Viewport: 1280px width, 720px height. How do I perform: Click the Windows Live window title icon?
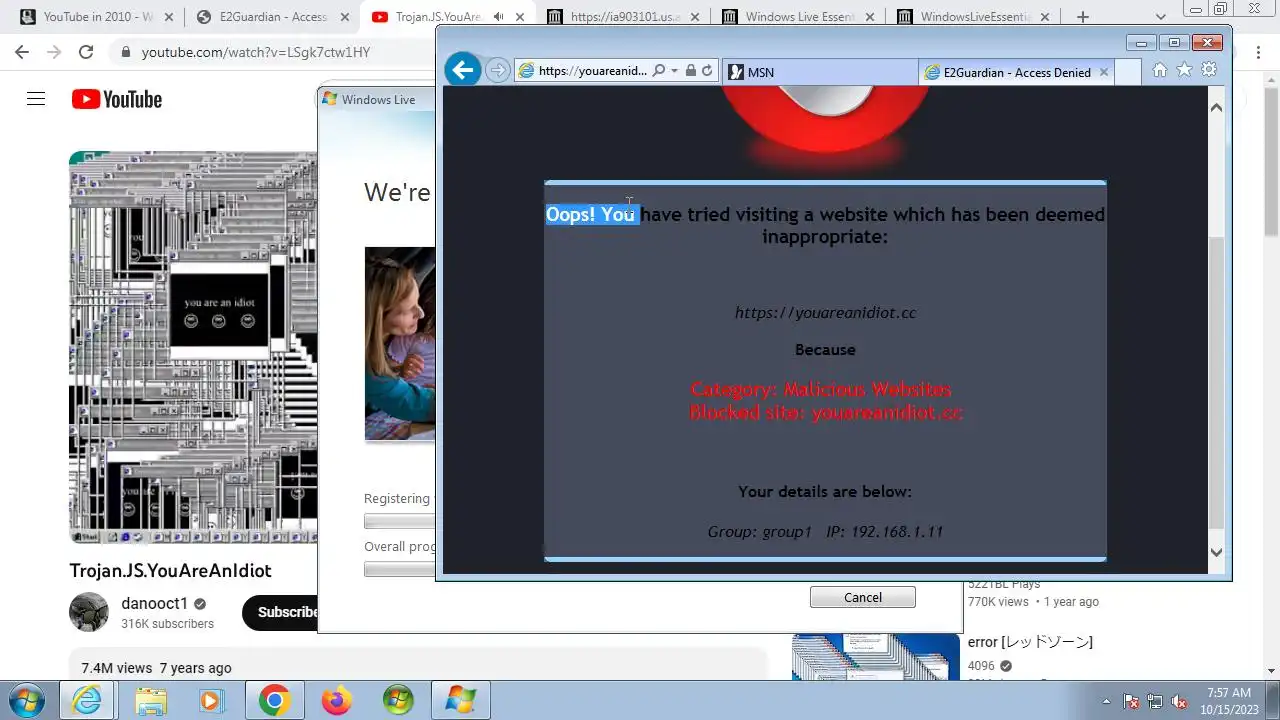[329, 99]
